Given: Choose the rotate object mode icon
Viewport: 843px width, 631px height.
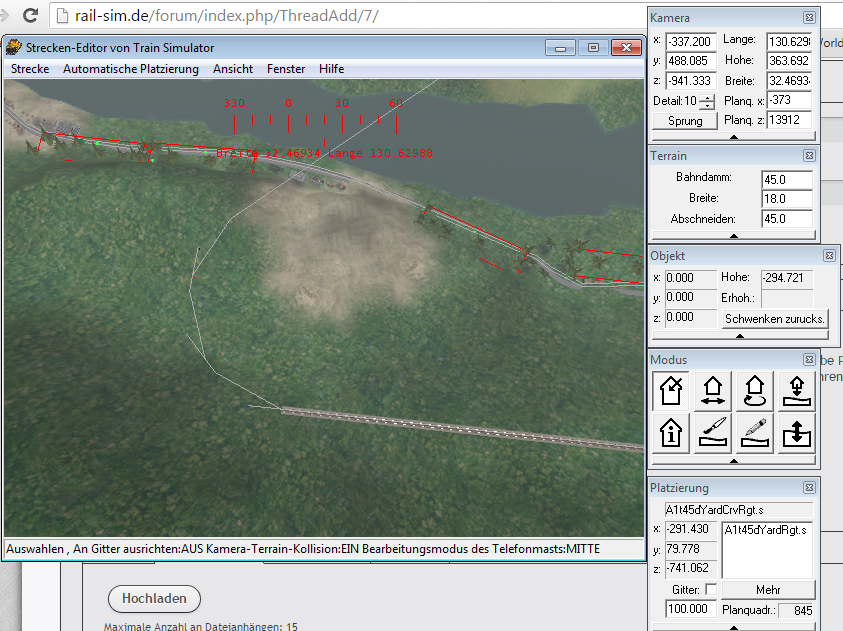Looking at the screenshot, I should tap(755, 390).
